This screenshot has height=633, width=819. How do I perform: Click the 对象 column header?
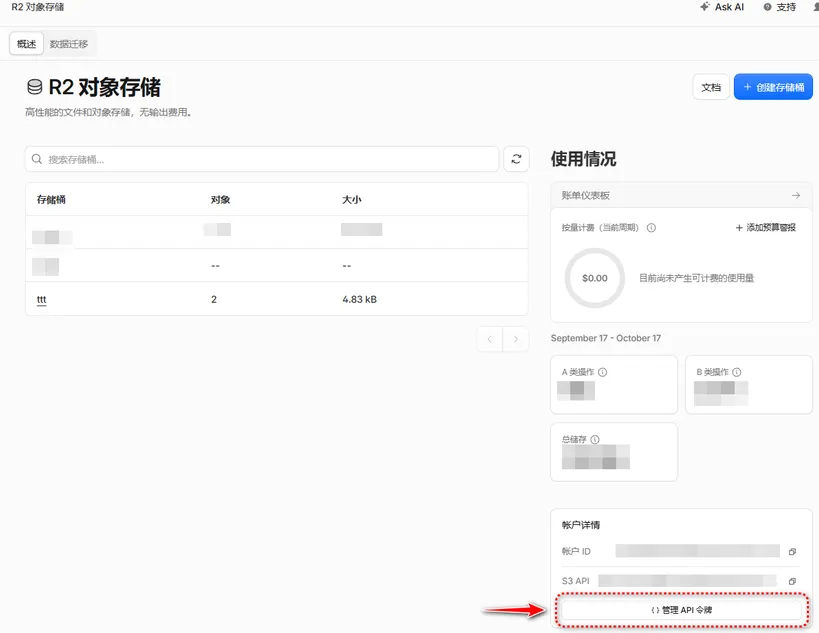coord(220,200)
